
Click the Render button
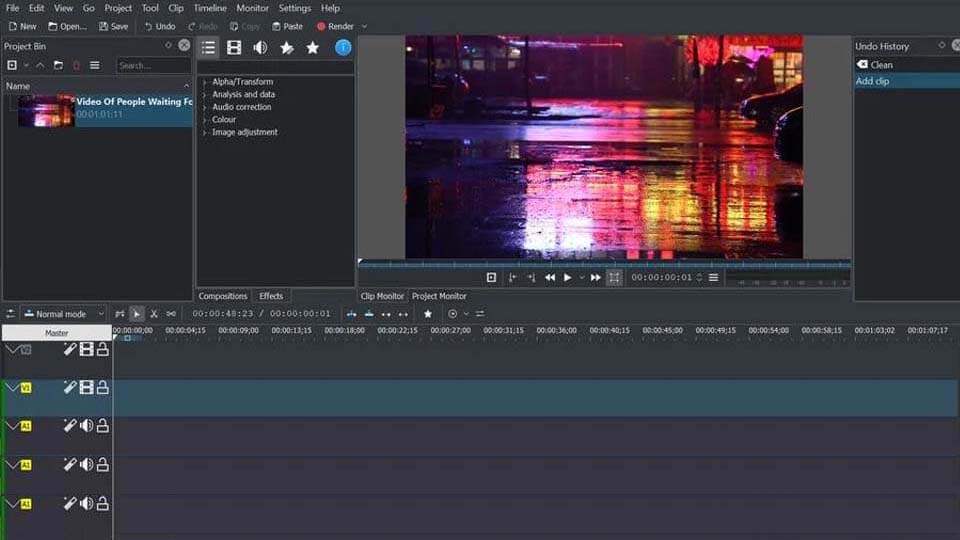tap(336, 26)
